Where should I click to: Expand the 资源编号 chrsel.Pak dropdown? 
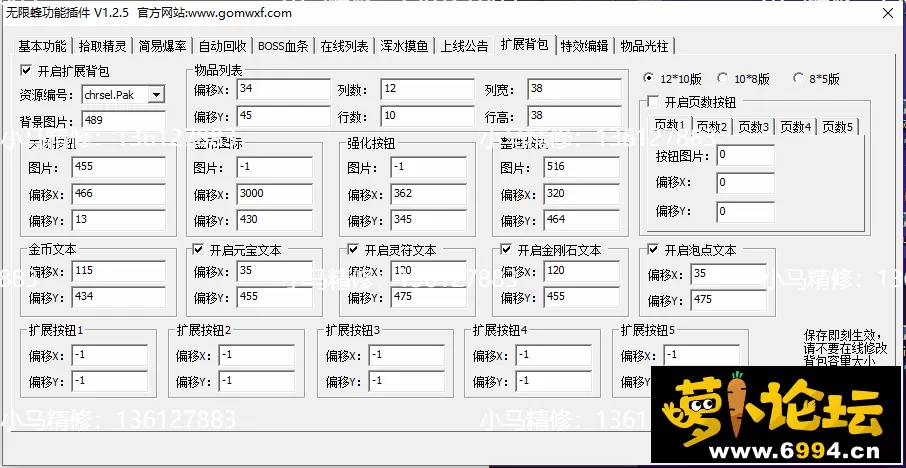click(x=156, y=95)
